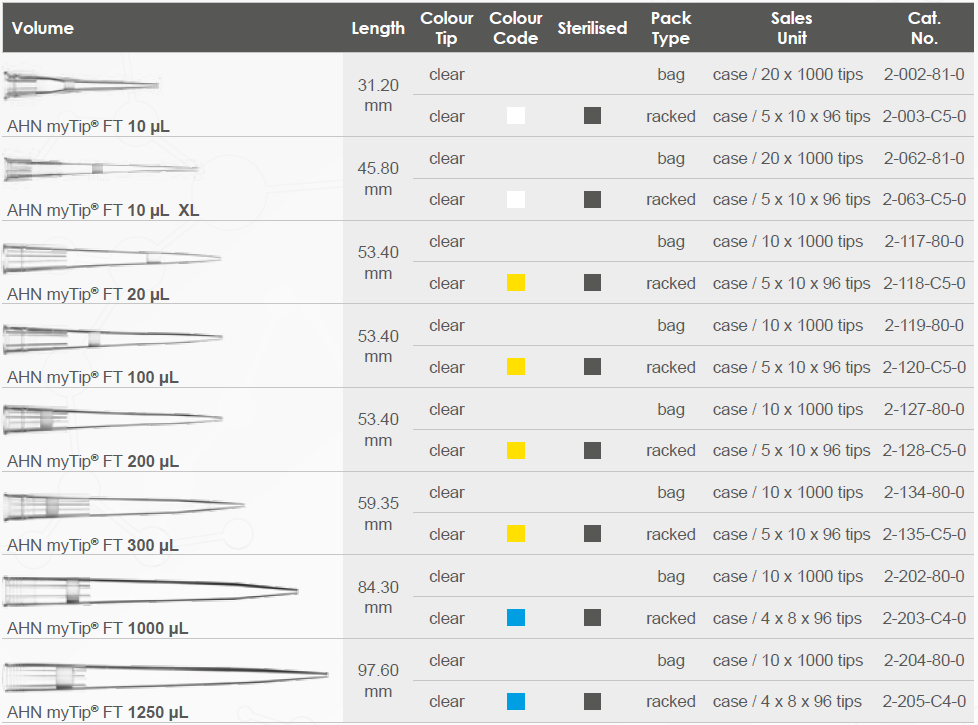Select the product name "AHN myTip FT 10 µL XL"
978x725 pixels.
click(104, 210)
